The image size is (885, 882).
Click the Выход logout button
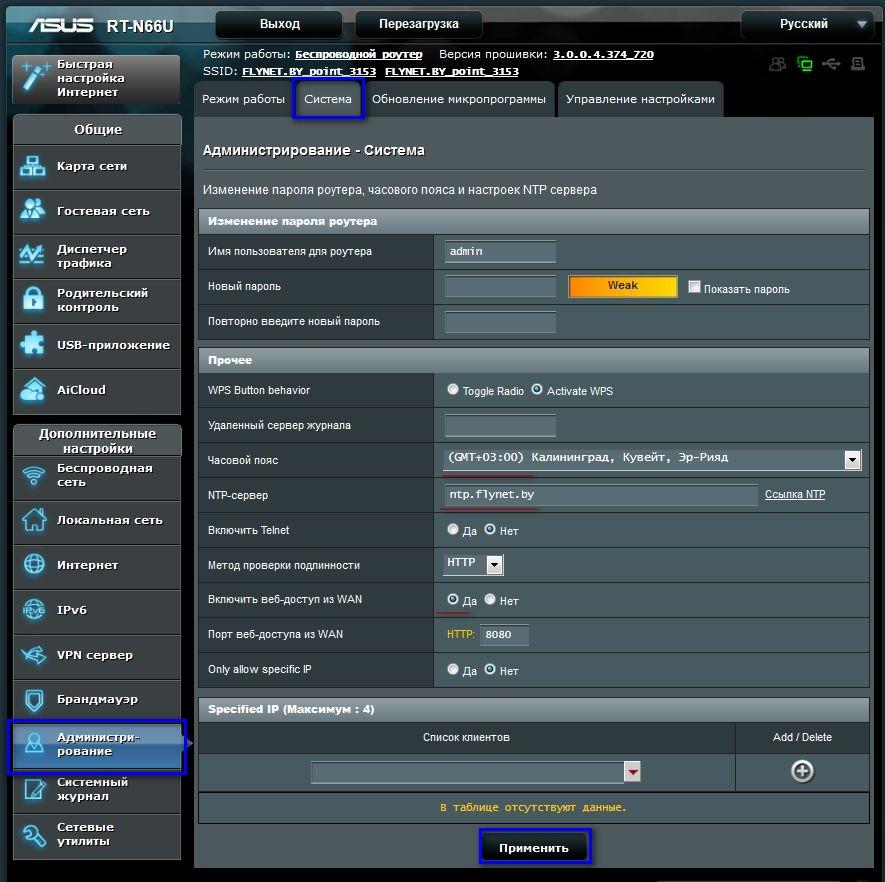(279, 24)
